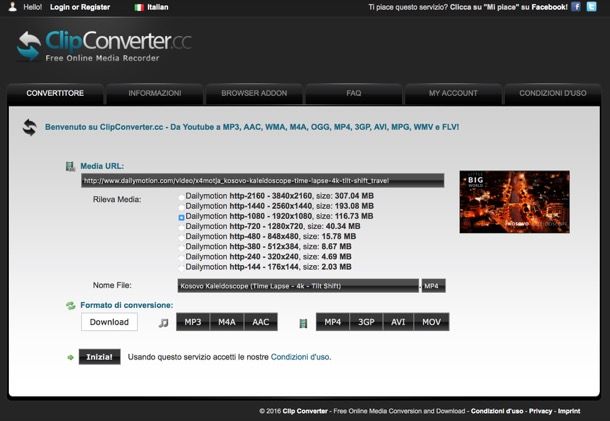Select the http-380 512x384 radio option

(x=181, y=248)
